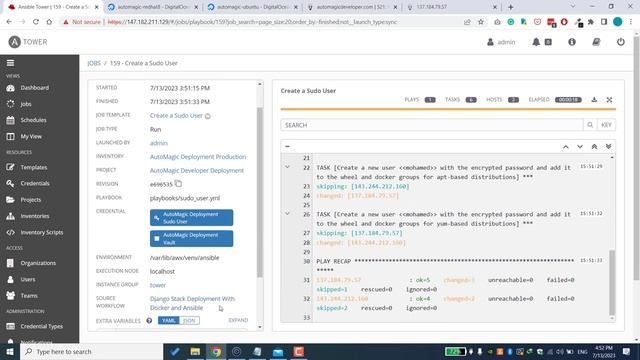Bookmark this page star icon
Viewport: 640px width, 360px height.
[x=481, y=22]
